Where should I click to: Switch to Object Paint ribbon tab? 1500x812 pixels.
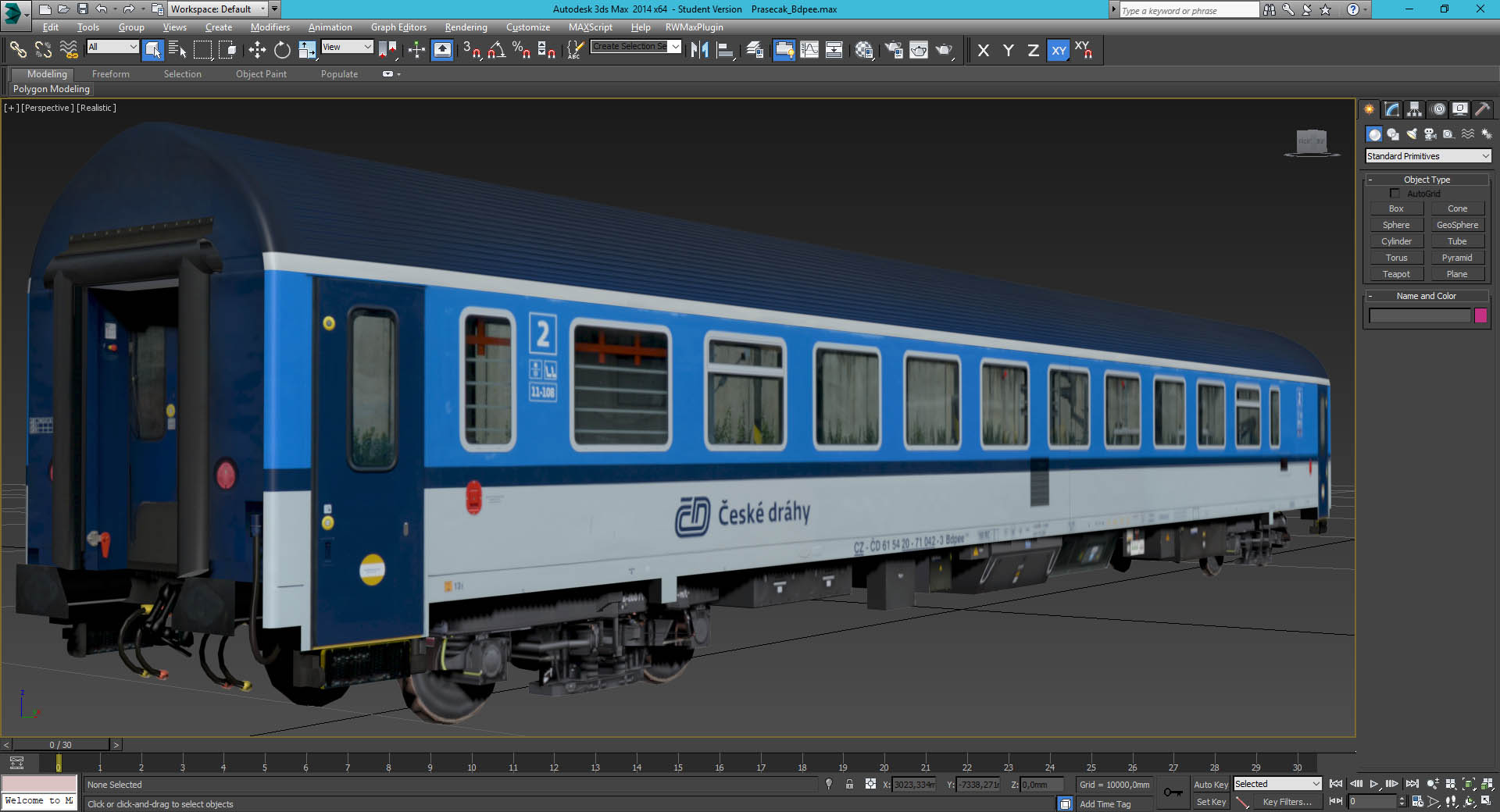[x=261, y=74]
